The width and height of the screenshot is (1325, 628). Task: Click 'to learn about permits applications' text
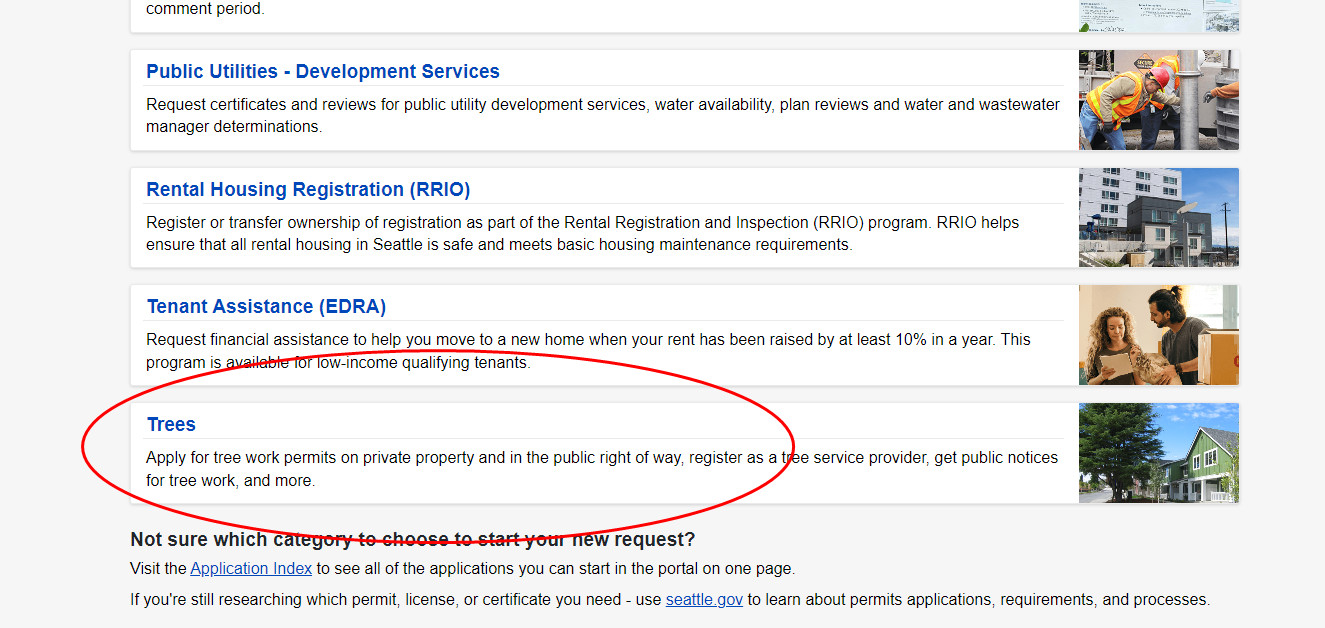click(x=978, y=600)
